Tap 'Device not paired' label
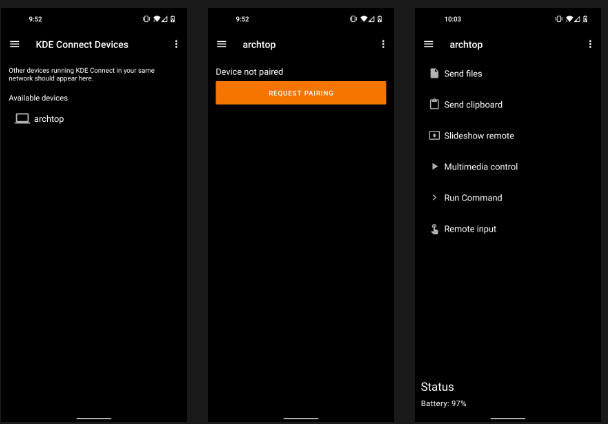 coord(249,72)
